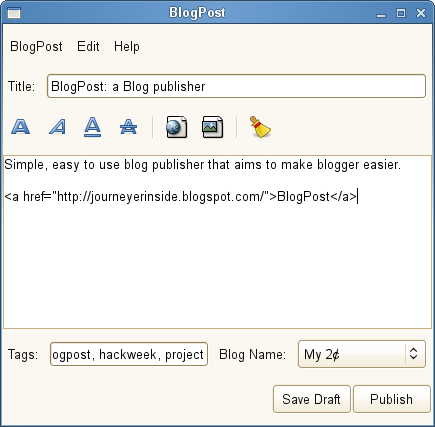
Task: Expand the Blog Name combo box
Action: 362,354
